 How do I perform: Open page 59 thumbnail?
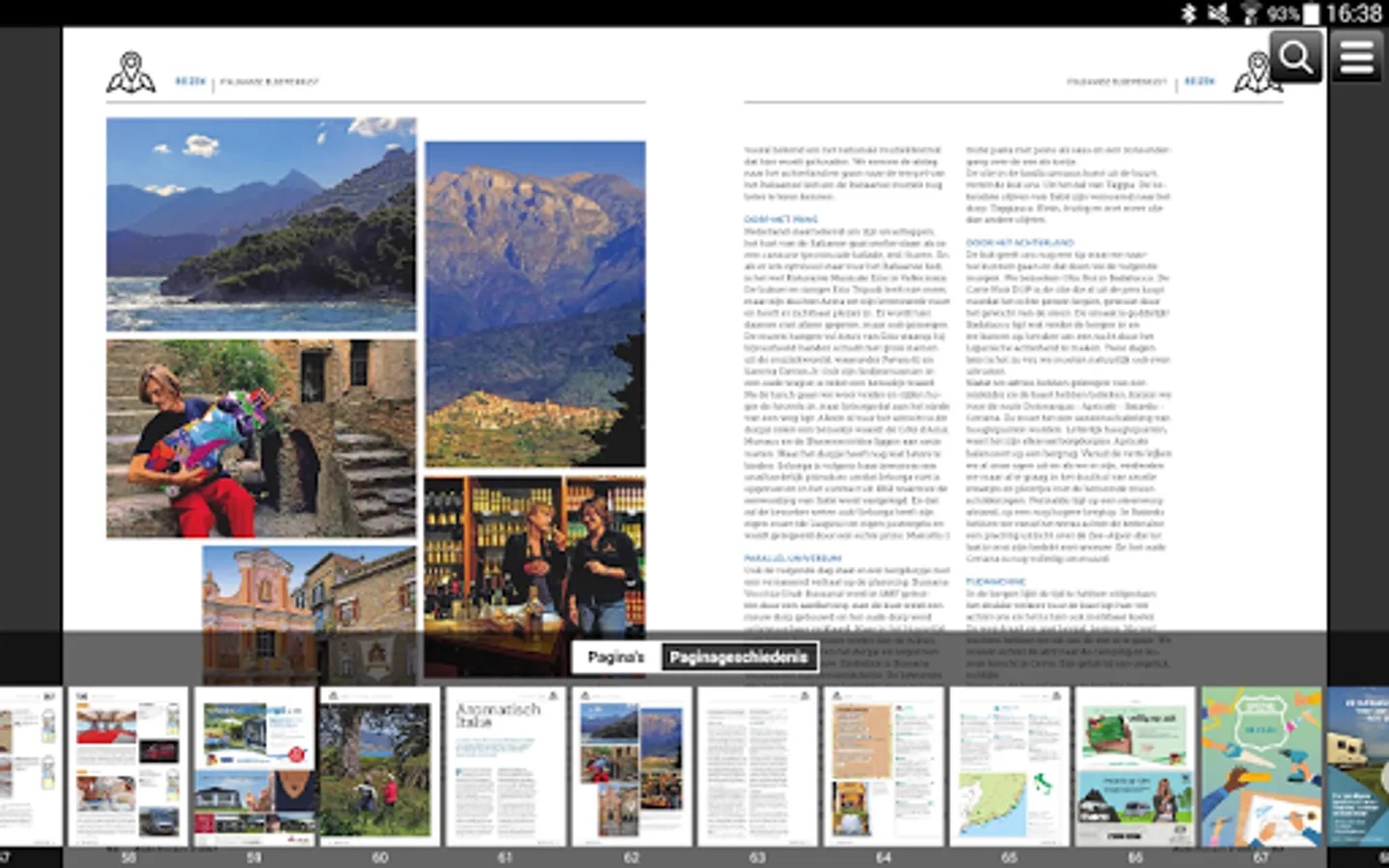click(255, 766)
